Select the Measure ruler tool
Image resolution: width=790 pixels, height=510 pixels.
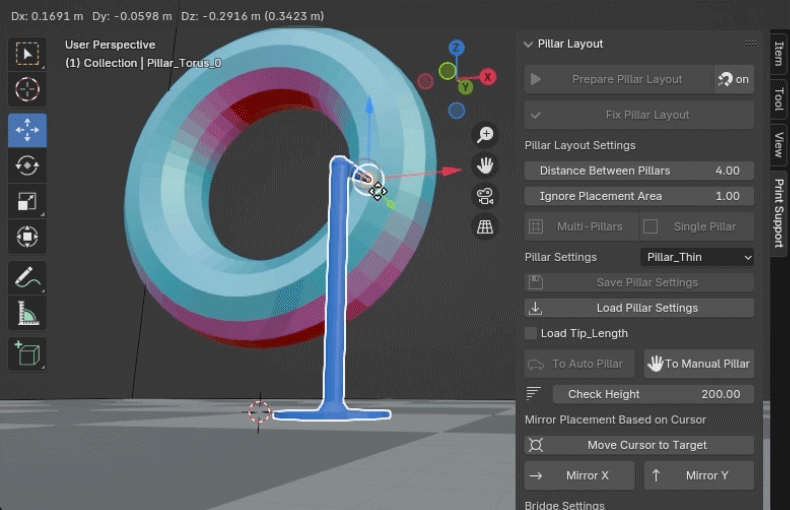click(x=27, y=313)
